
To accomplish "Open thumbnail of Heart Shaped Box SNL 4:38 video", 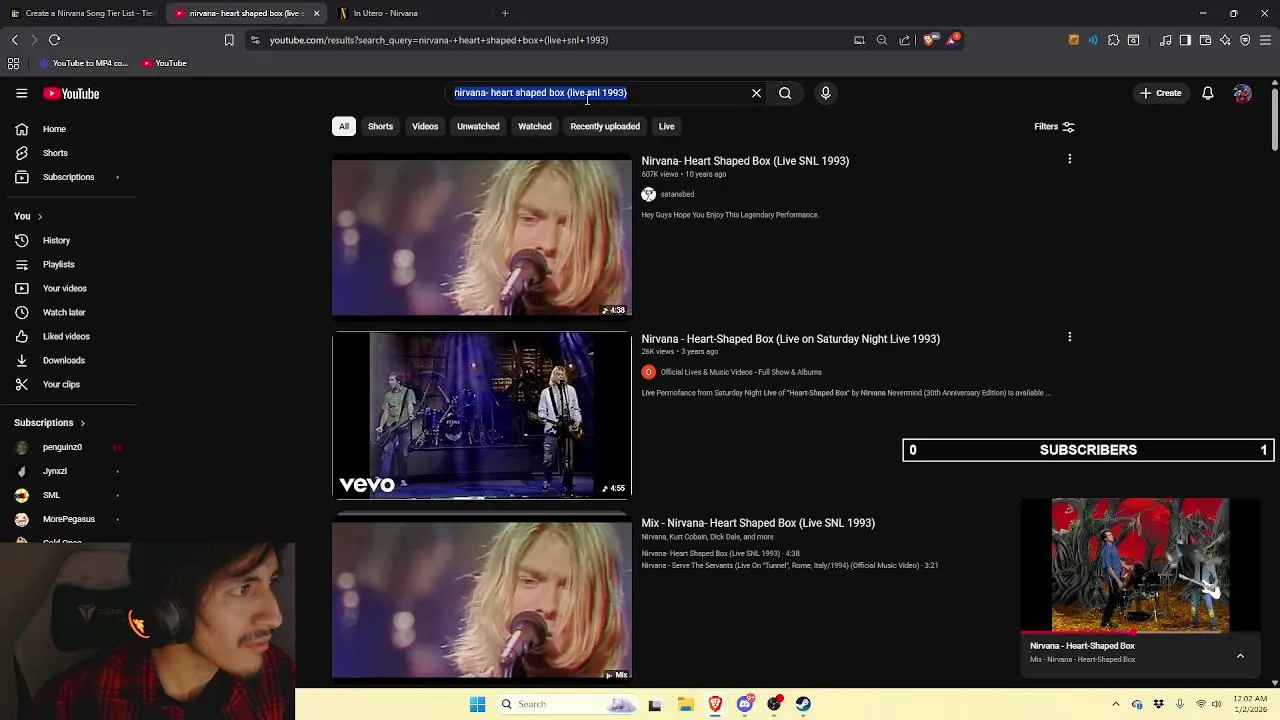I will [x=482, y=238].
